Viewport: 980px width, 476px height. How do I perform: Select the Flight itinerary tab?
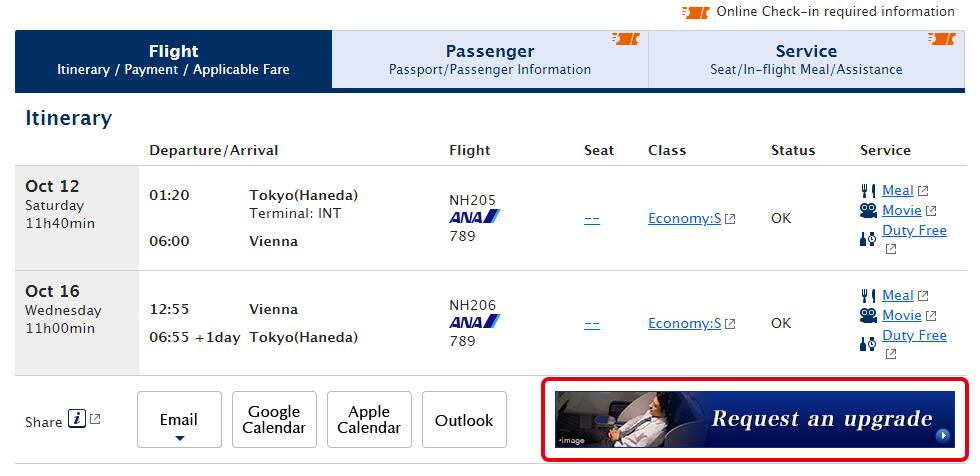(173, 59)
